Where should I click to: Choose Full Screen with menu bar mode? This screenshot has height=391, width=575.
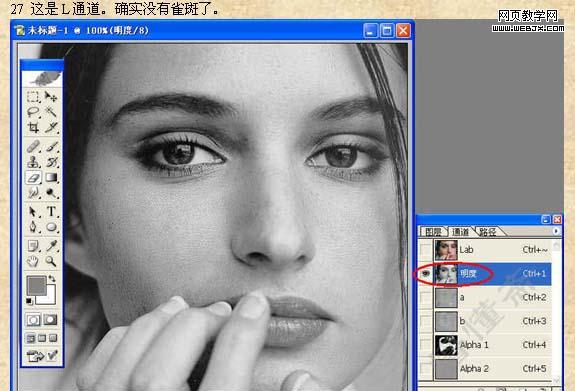pos(42,338)
